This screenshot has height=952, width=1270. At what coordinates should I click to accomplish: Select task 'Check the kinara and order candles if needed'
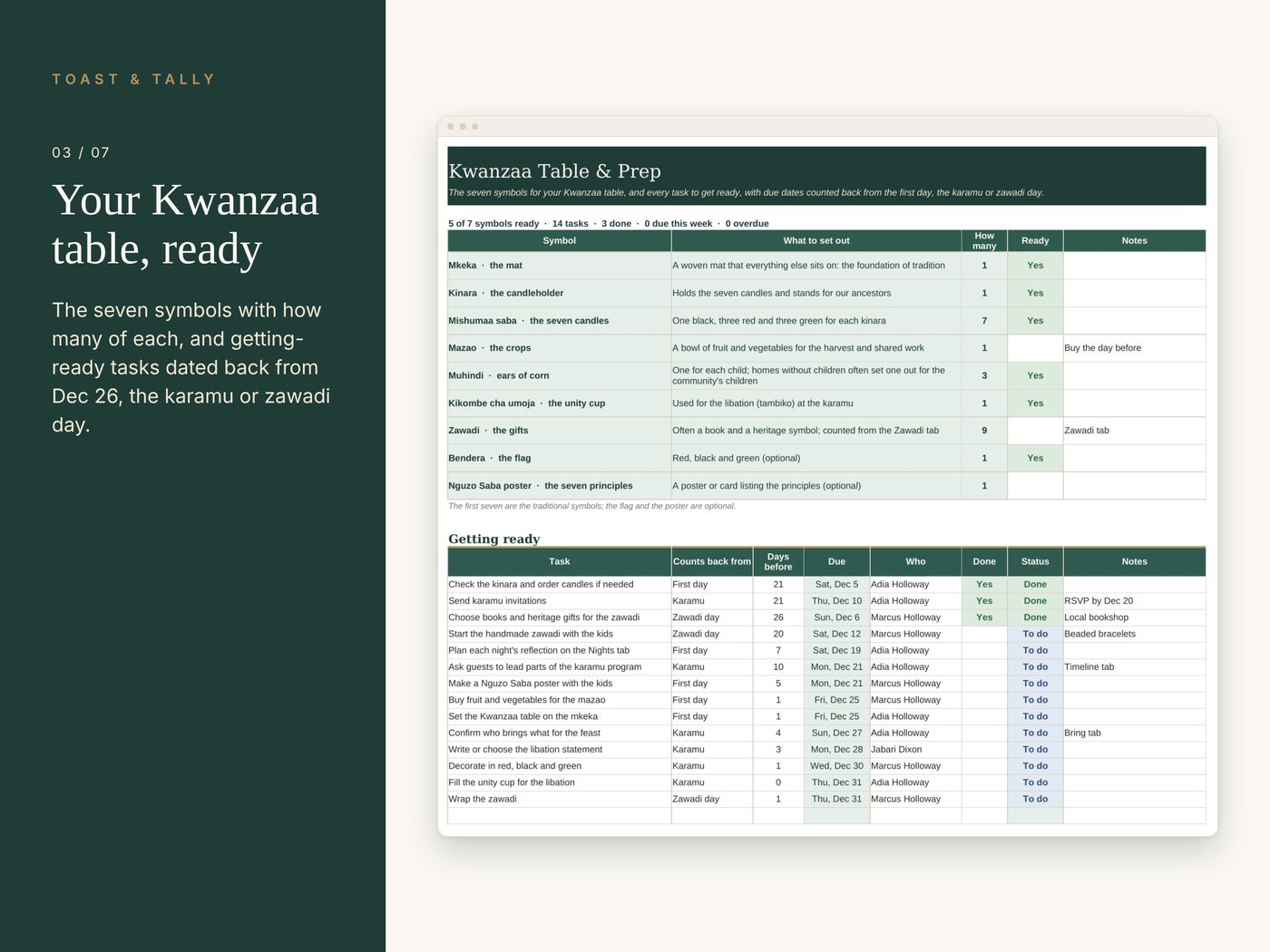(559, 585)
